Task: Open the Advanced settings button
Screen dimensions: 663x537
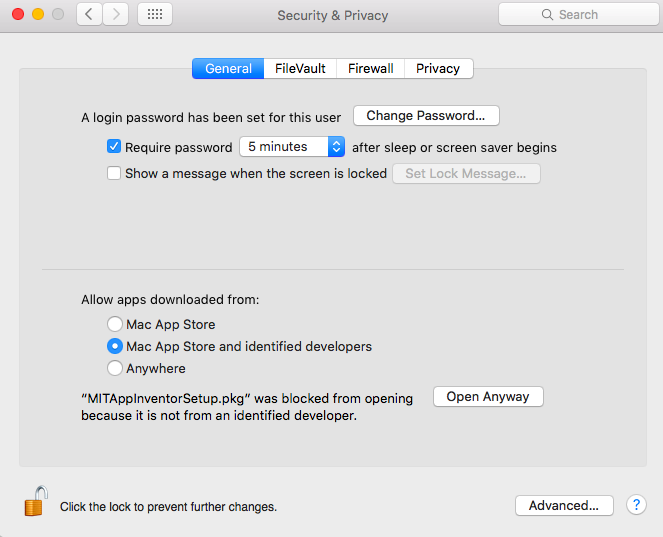Action: [x=564, y=505]
